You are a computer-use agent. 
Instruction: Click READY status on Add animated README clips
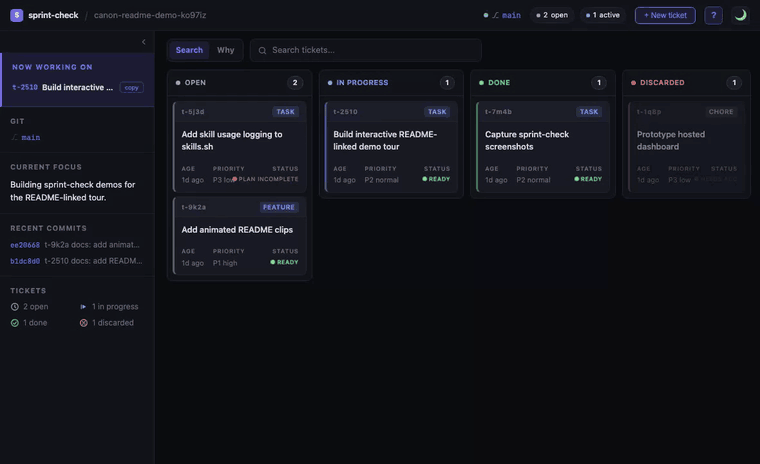pos(284,262)
